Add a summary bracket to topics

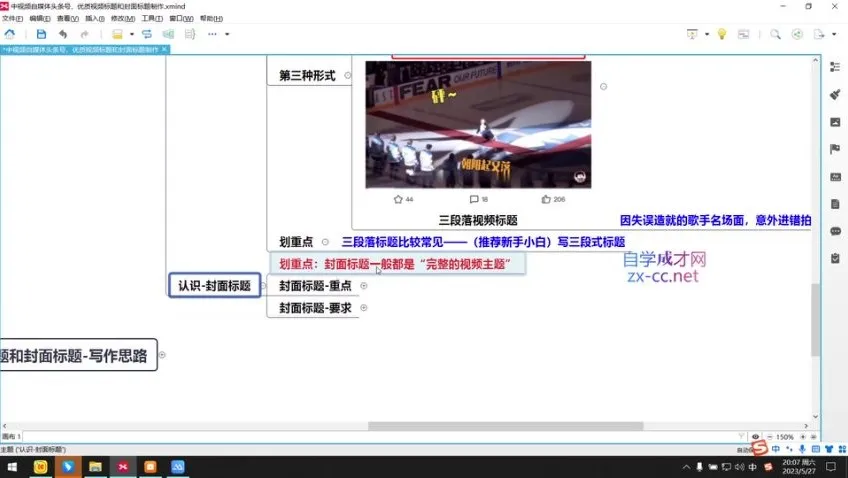coord(190,34)
